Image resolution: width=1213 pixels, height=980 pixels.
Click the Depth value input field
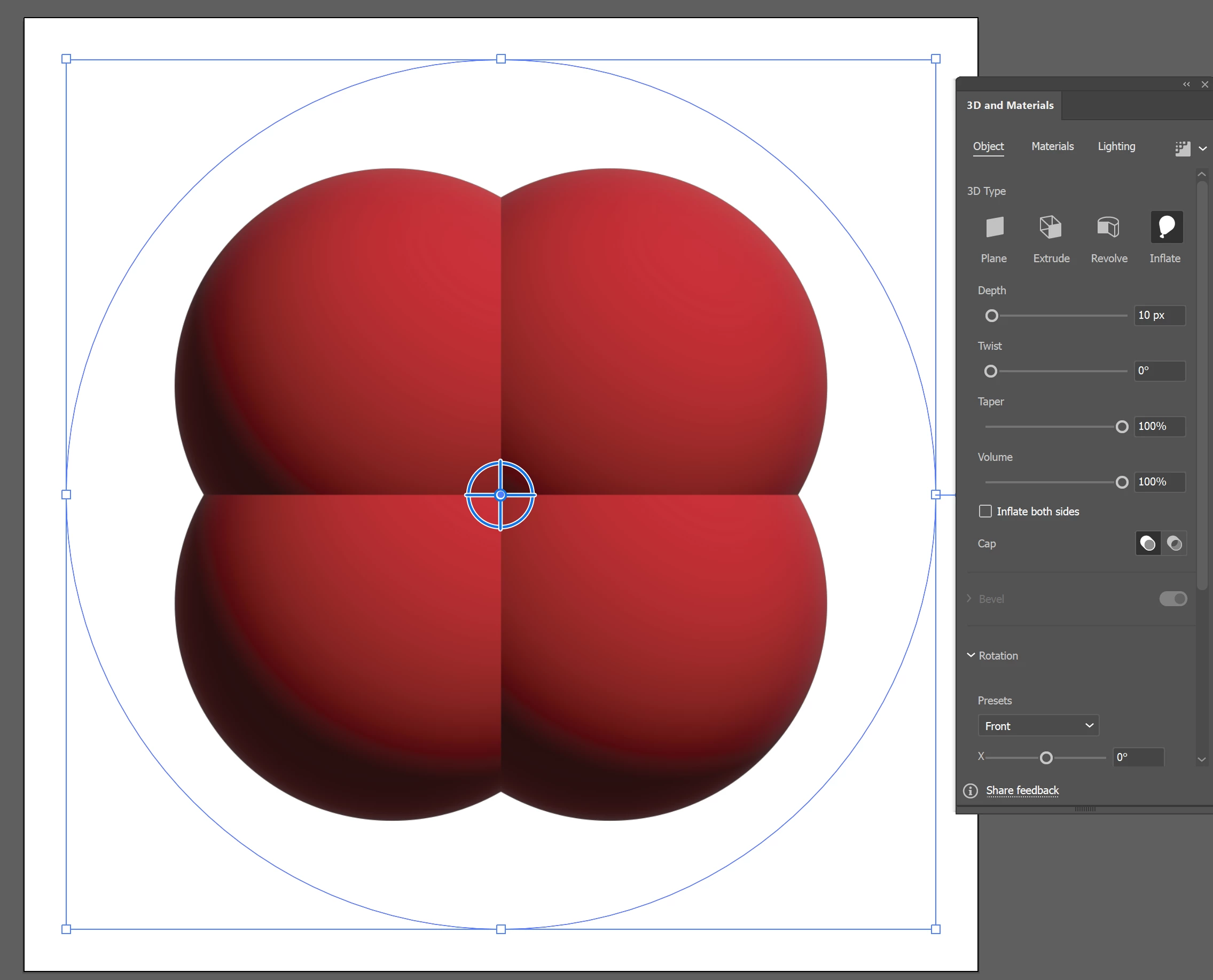tap(1160, 316)
